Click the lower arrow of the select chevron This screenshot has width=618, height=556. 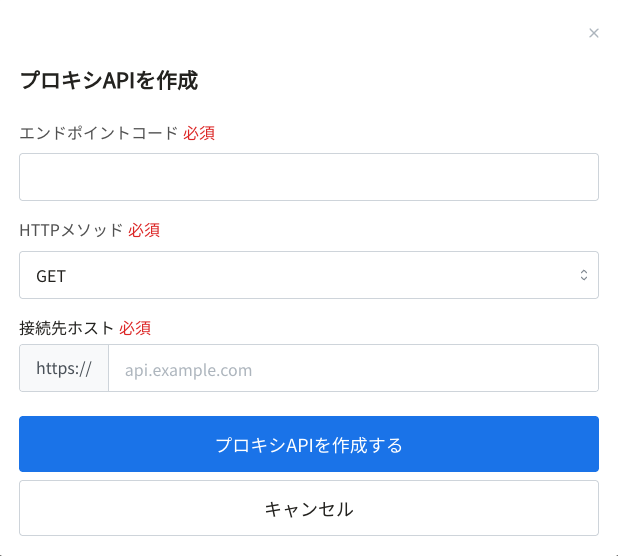click(x=584, y=279)
